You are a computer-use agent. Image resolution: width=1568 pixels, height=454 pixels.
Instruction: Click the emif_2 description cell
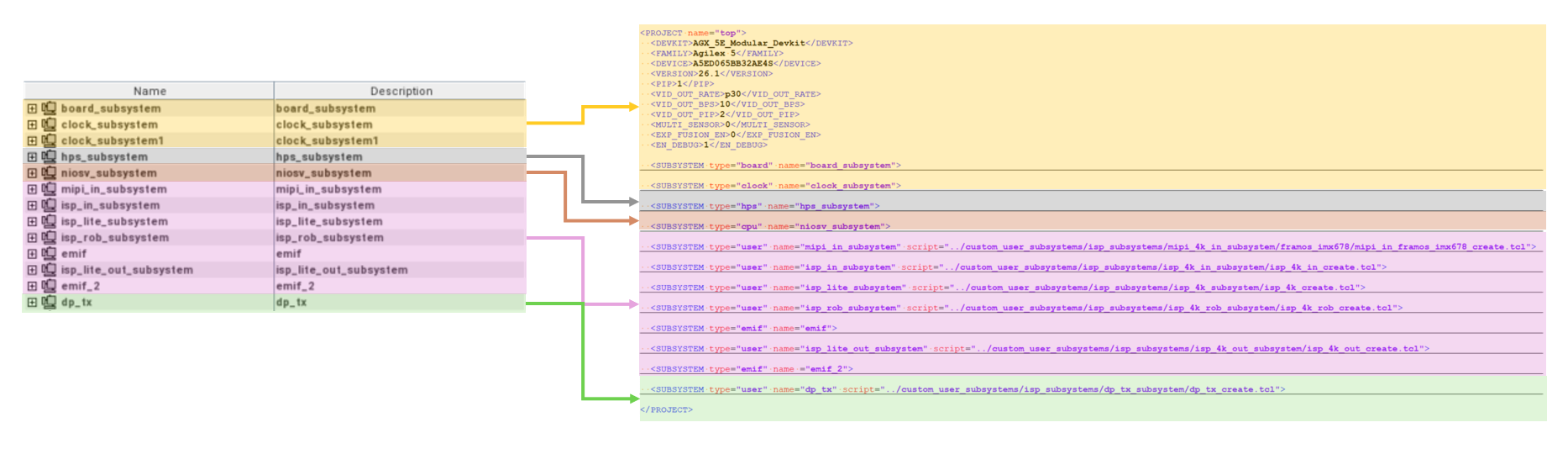(x=400, y=286)
